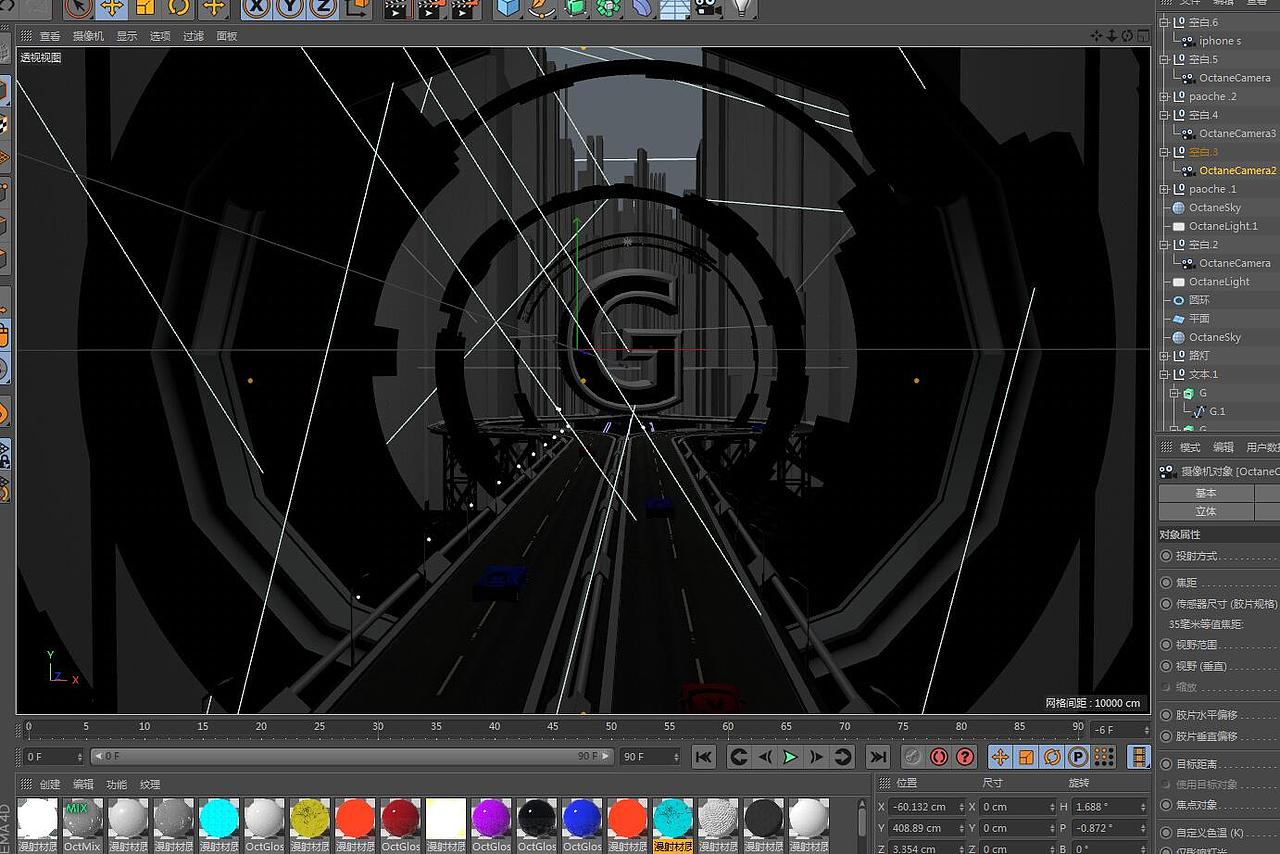
Task: Open the viewport 过滤 menu
Action: [x=193, y=36]
